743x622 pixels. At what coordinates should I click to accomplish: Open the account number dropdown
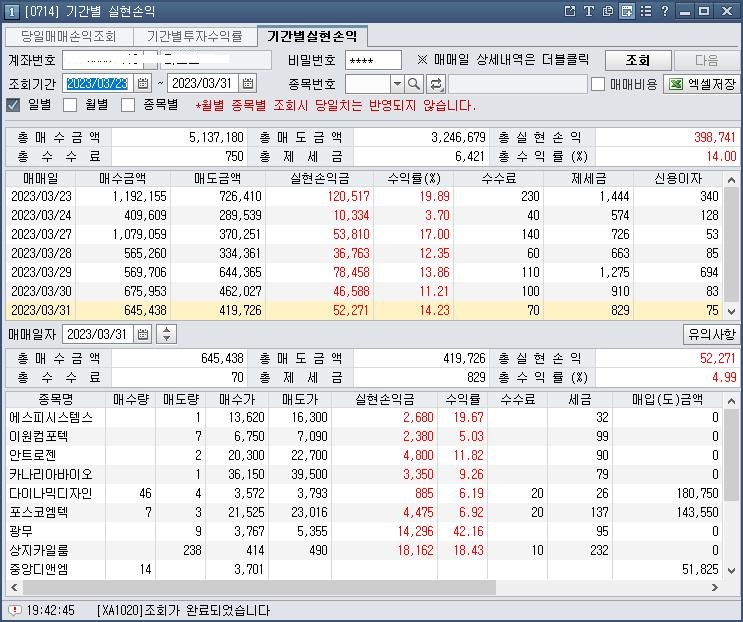(151, 60)
